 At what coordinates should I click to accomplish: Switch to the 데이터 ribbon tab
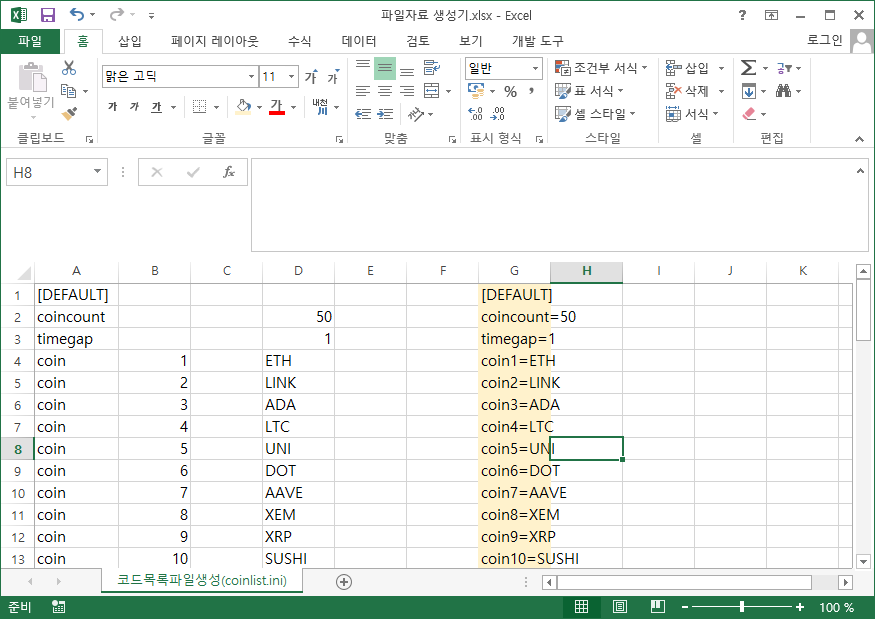click(359, 41)
